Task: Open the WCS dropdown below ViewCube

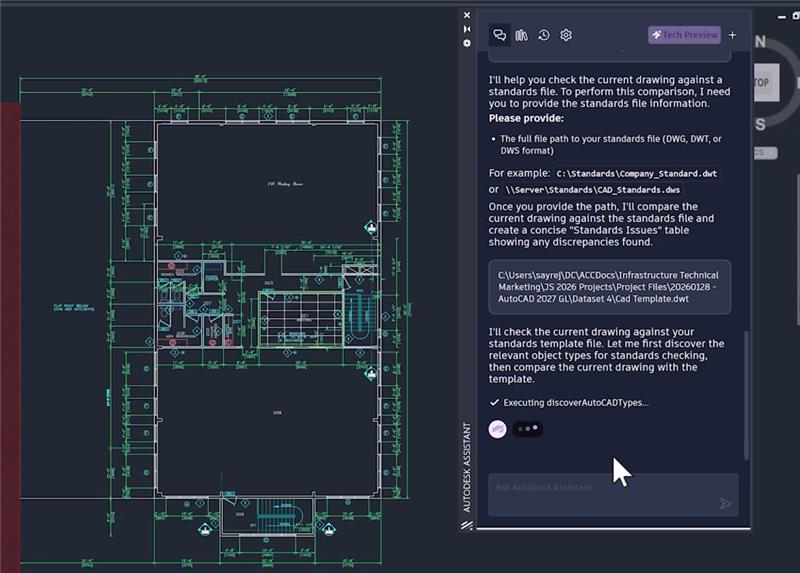Action: tap(765, 153)
